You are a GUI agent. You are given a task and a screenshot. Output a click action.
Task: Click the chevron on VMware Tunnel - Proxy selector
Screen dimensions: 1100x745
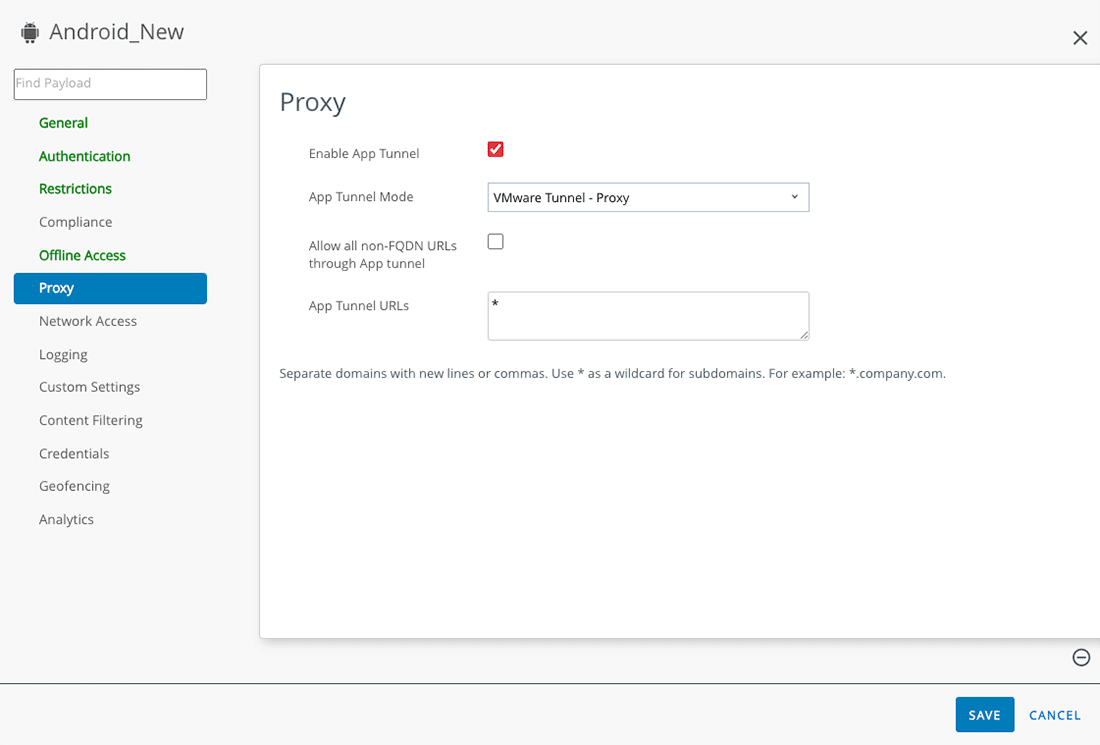click(x=794, y=197)
